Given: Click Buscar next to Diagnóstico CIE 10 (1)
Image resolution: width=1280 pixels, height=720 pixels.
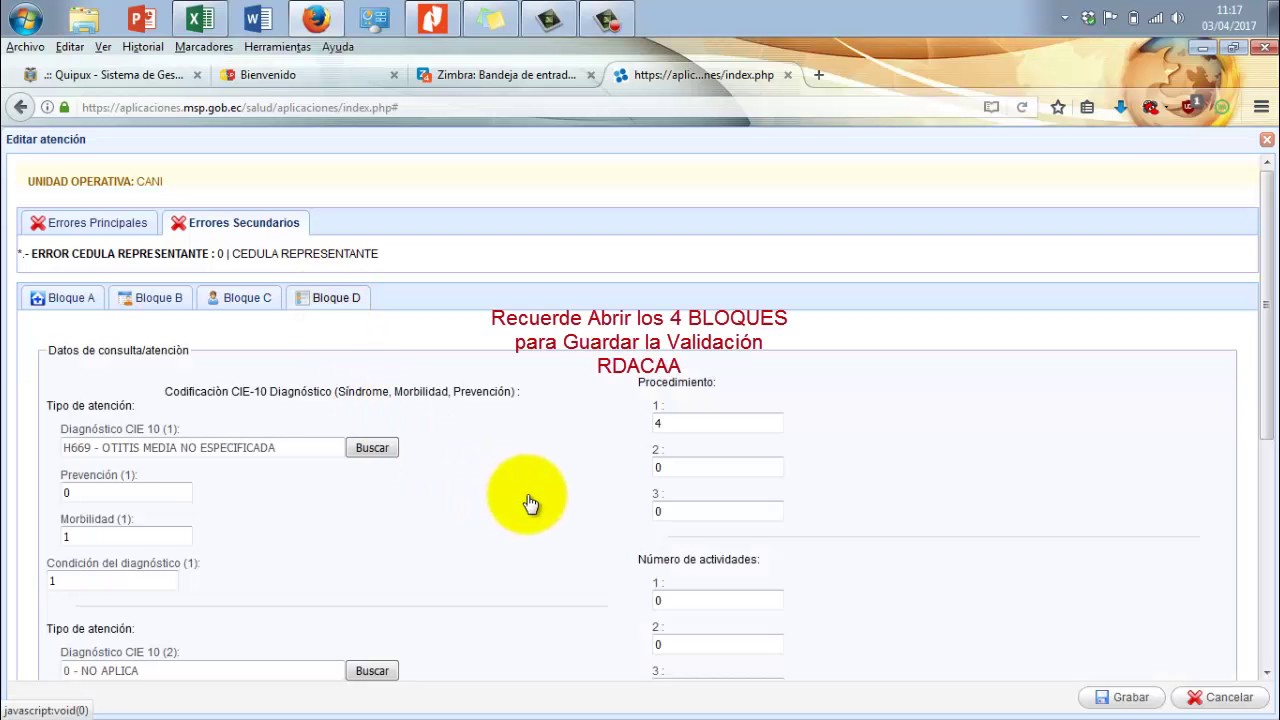Looking at the screenshot, I should pyautogui.click(x=372, y=448).
